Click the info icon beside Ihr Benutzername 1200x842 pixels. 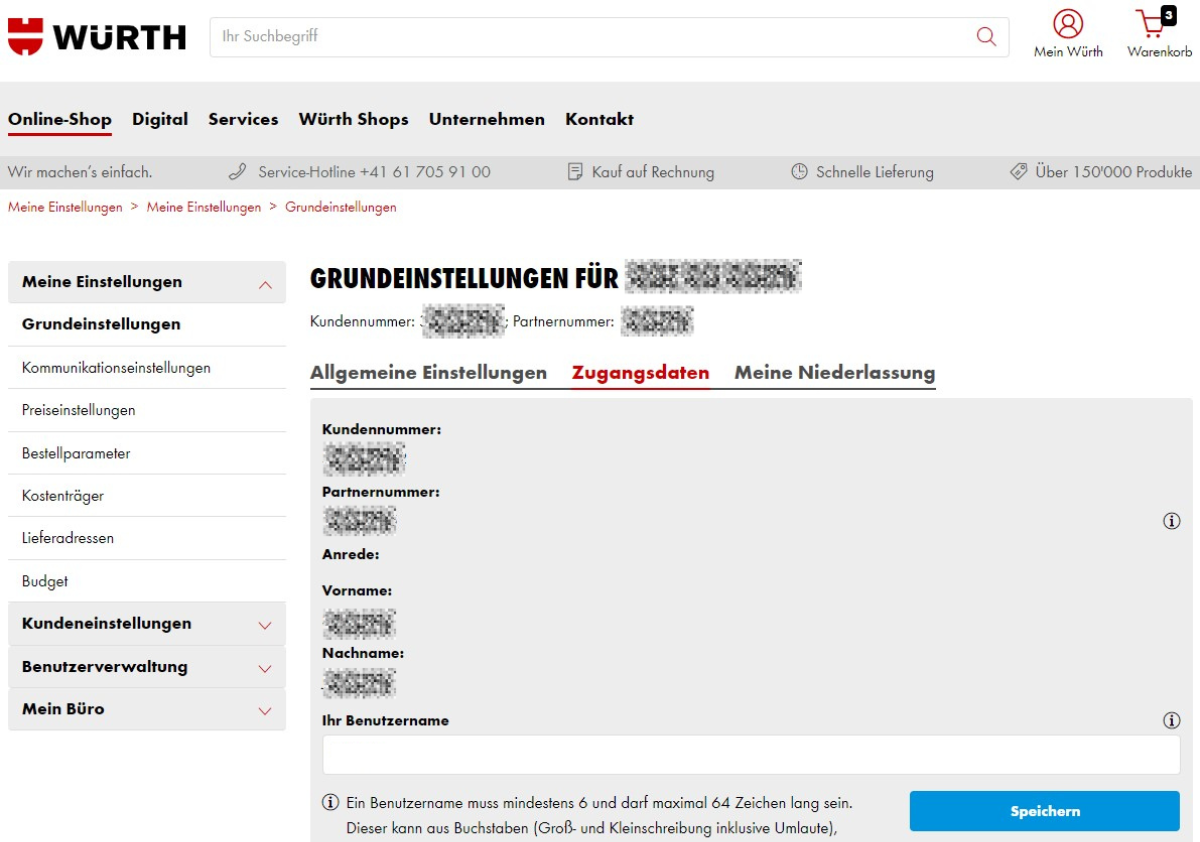point(1172,720)
